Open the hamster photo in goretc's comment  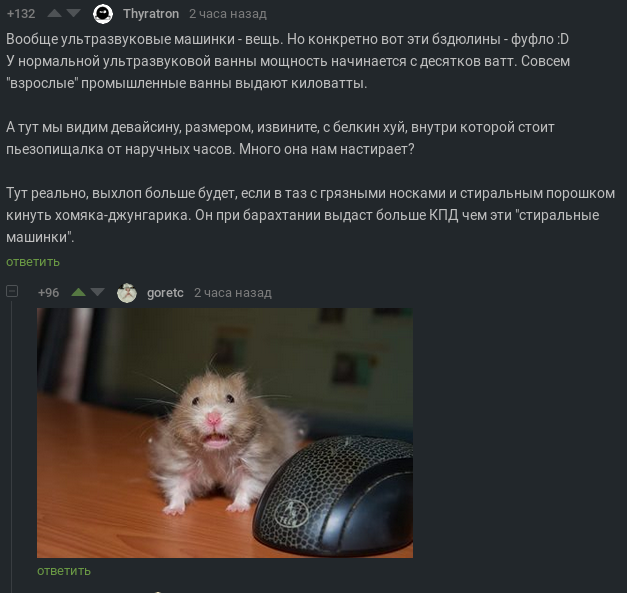tap(225, 433)
